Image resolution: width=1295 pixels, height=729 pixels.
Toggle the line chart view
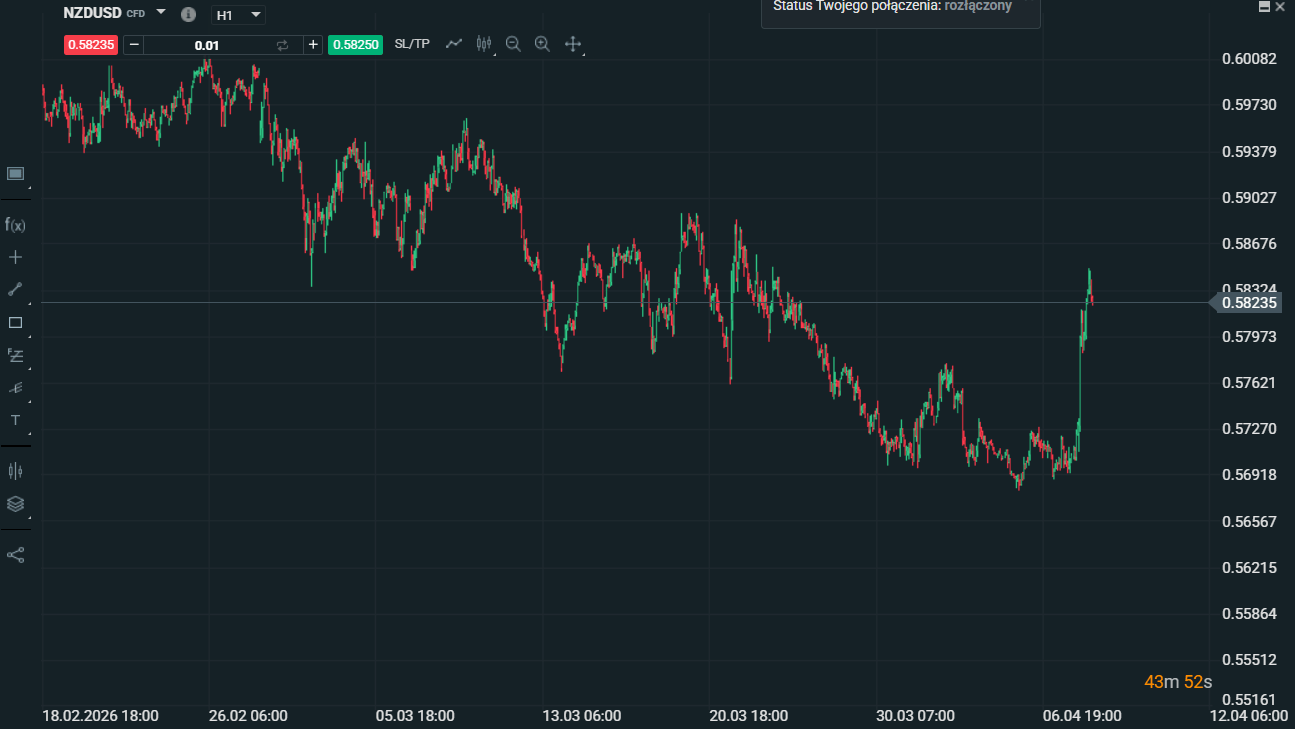pyautogui.click(x=454, y=44)
